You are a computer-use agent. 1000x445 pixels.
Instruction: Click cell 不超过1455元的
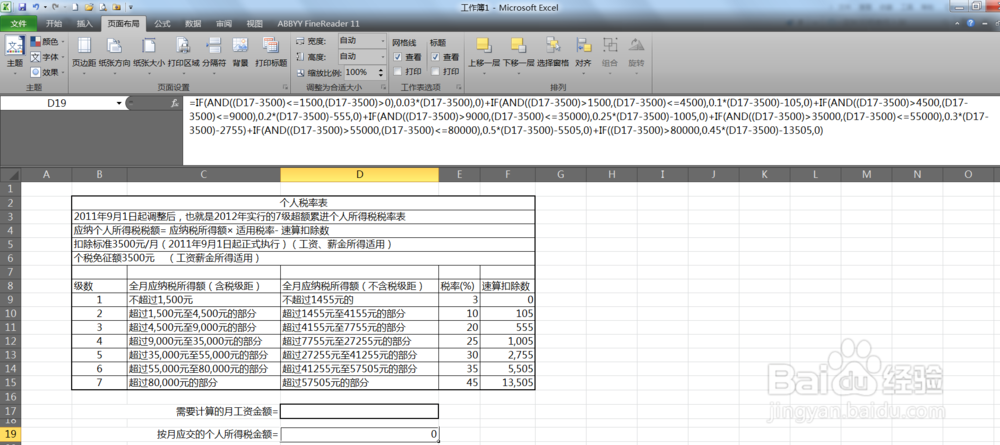[x=359, y=298]
